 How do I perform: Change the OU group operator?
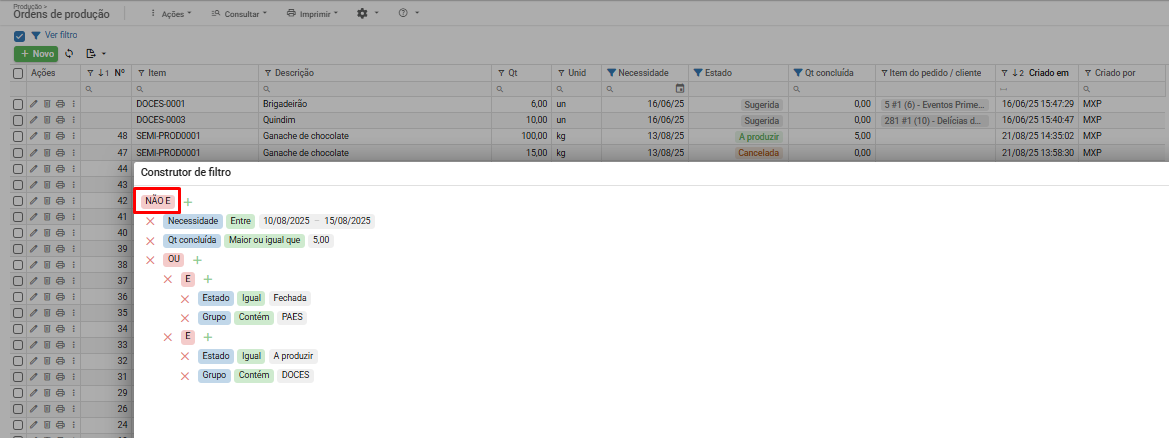[174, 260]
